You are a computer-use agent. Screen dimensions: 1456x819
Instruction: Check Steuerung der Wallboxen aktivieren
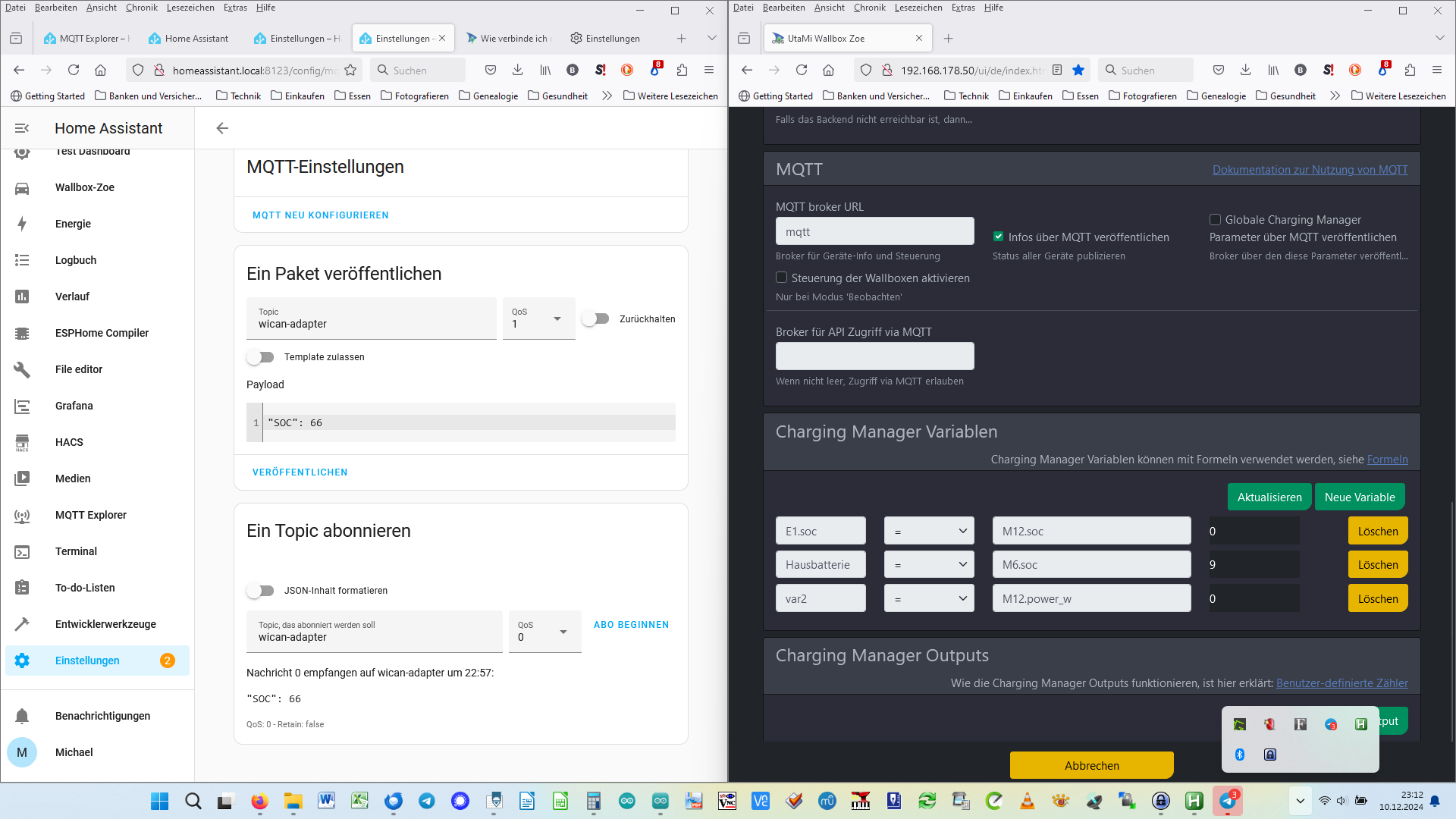coord(781,278)
